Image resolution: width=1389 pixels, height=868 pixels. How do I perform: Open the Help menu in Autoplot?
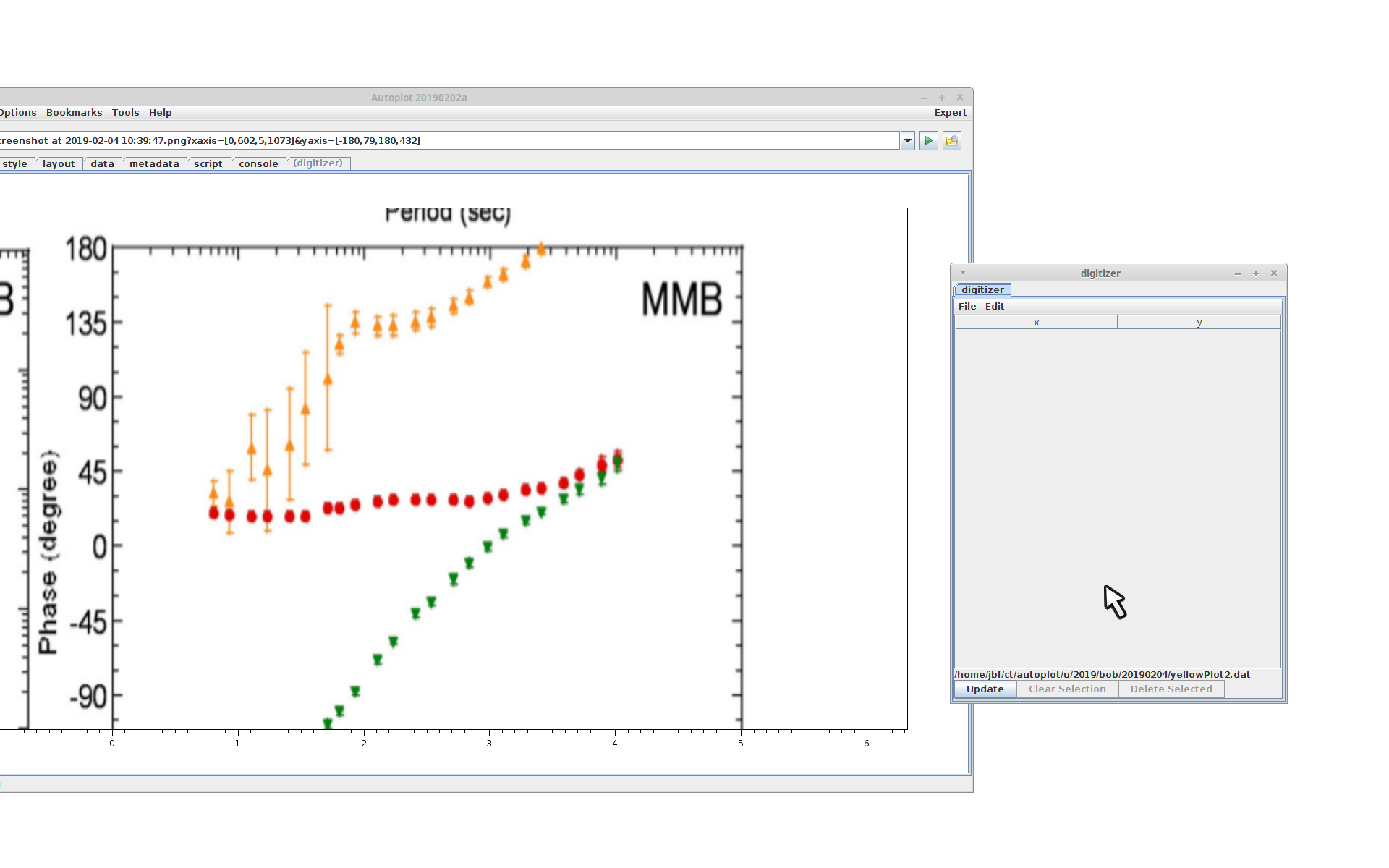160,113
